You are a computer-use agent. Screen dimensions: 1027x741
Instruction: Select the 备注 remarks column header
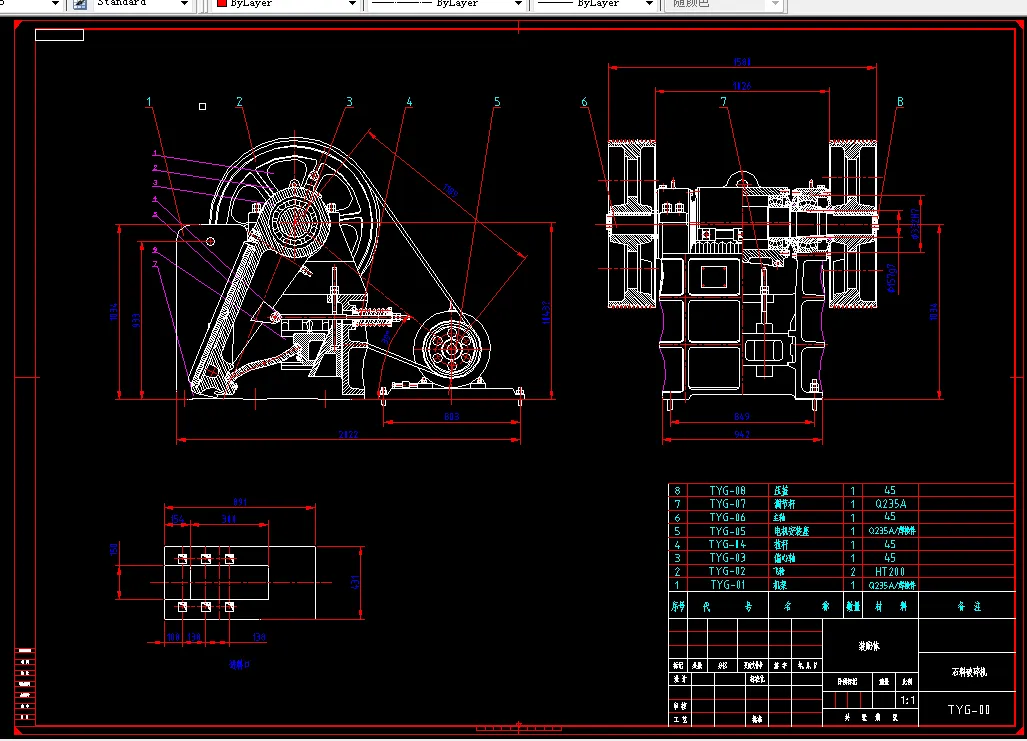click(969, 607)
